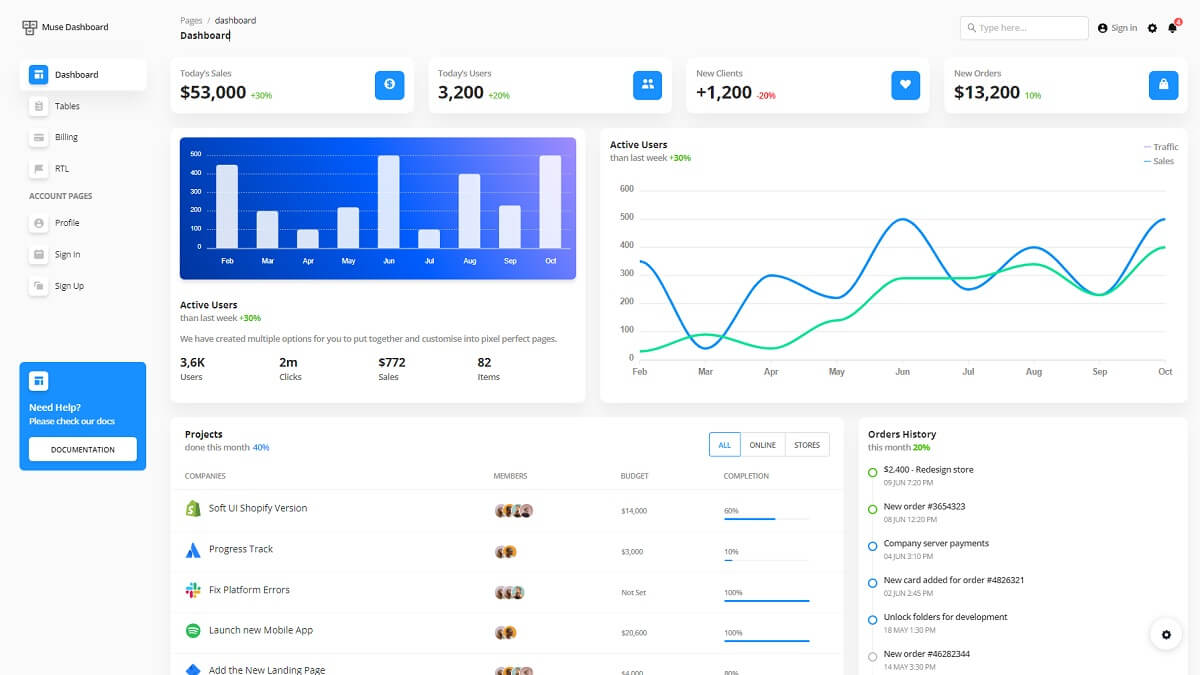The width and height of the screenshot is (1200, 675).
Task: Click the shopping bag icon on New Orders card
Action: (x=1163, y=85)
